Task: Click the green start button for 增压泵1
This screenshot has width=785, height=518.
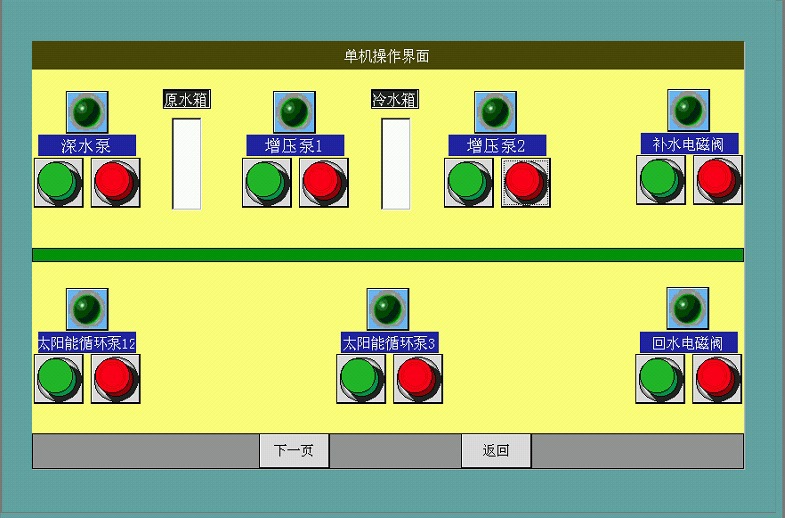Action: (x=267, y=183)
